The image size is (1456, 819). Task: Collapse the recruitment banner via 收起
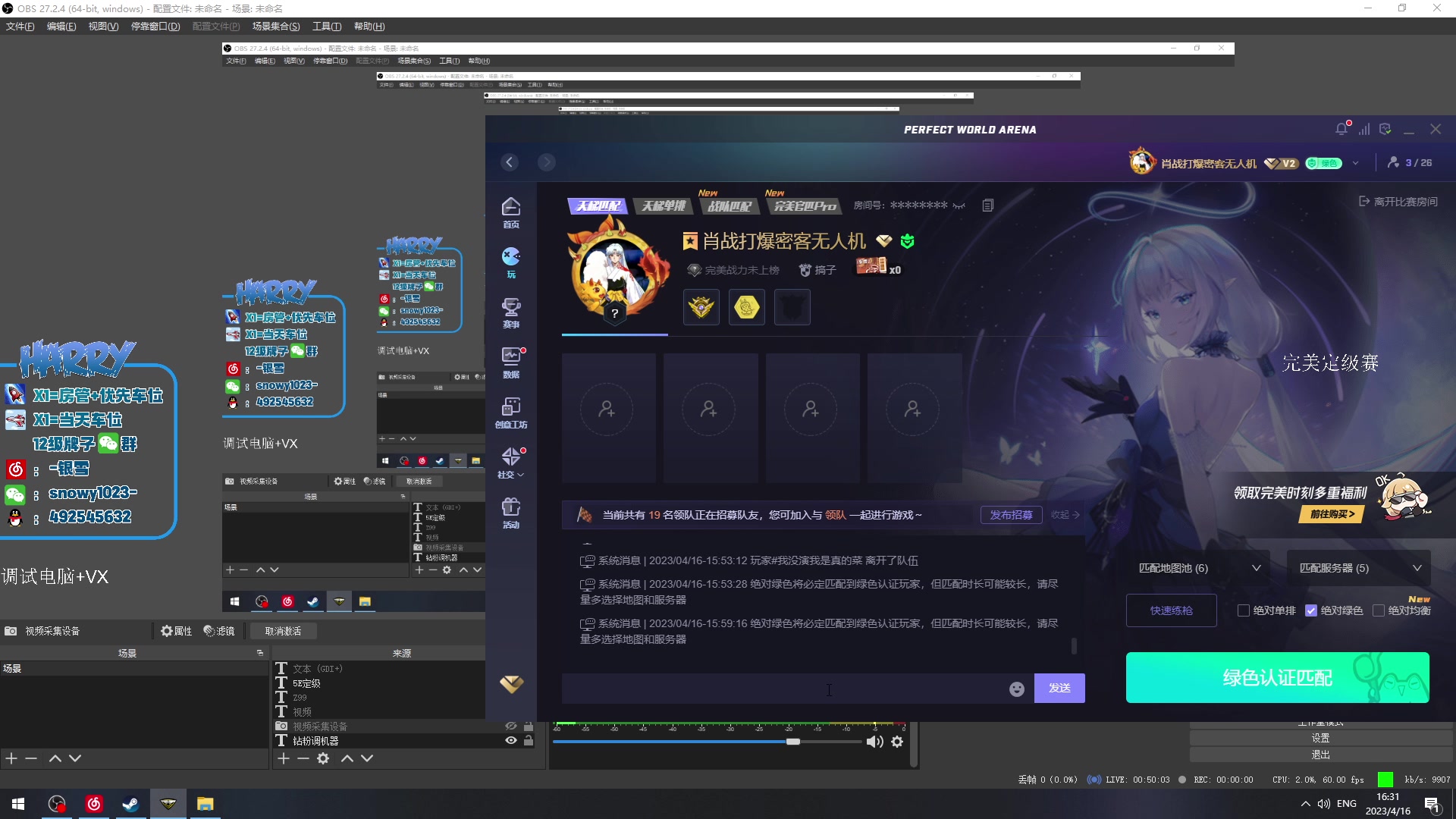[x=1065, y=515]
